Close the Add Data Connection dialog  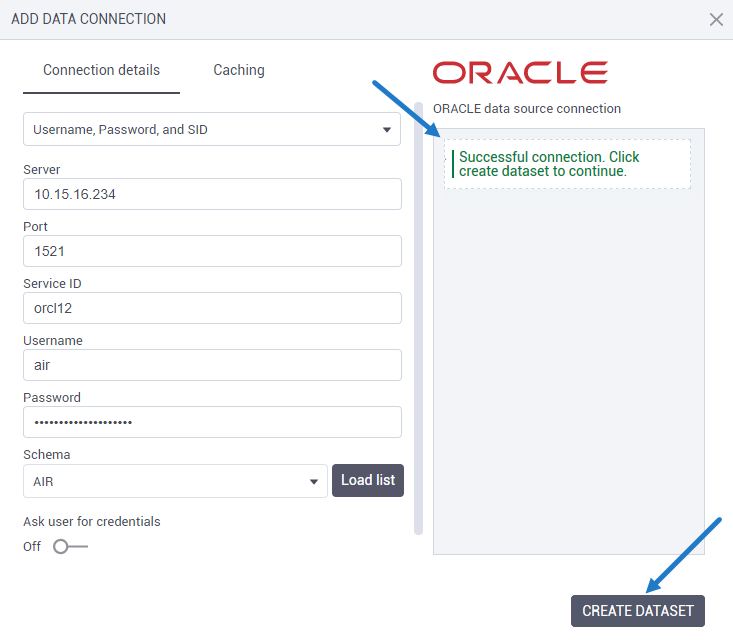[x=716, y=19]
